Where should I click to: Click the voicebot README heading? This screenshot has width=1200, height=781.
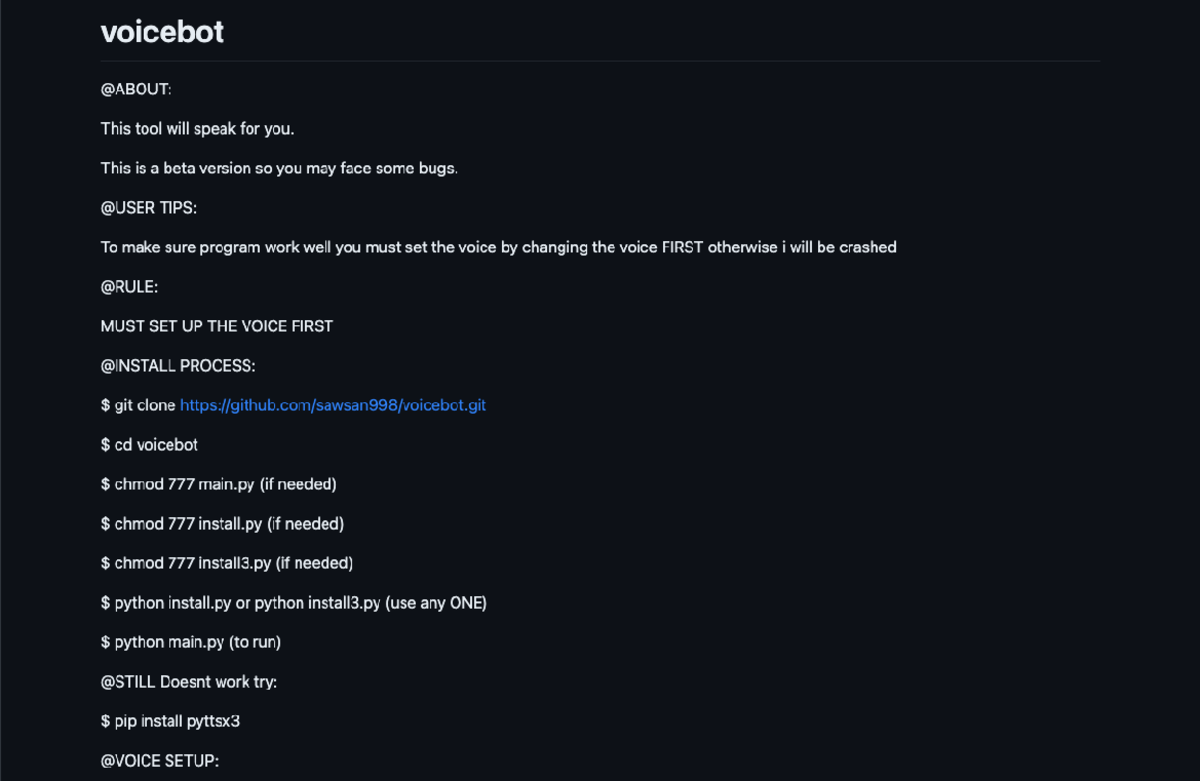coord(162,32)
